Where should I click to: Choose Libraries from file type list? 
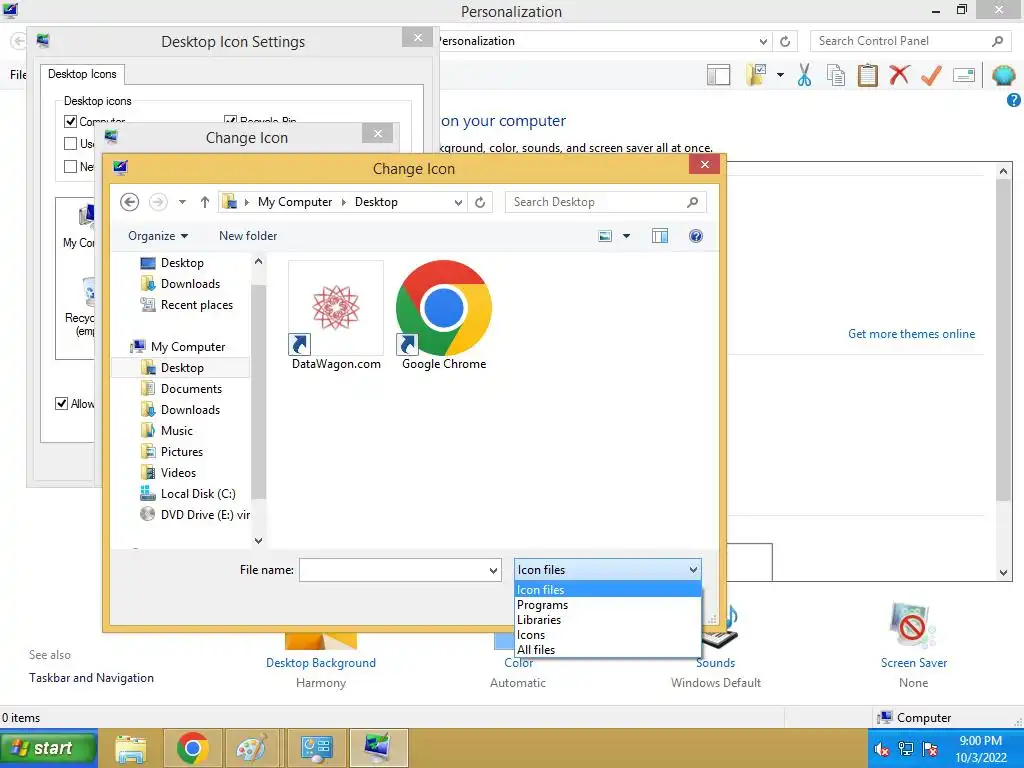click(x=607, y=620)
